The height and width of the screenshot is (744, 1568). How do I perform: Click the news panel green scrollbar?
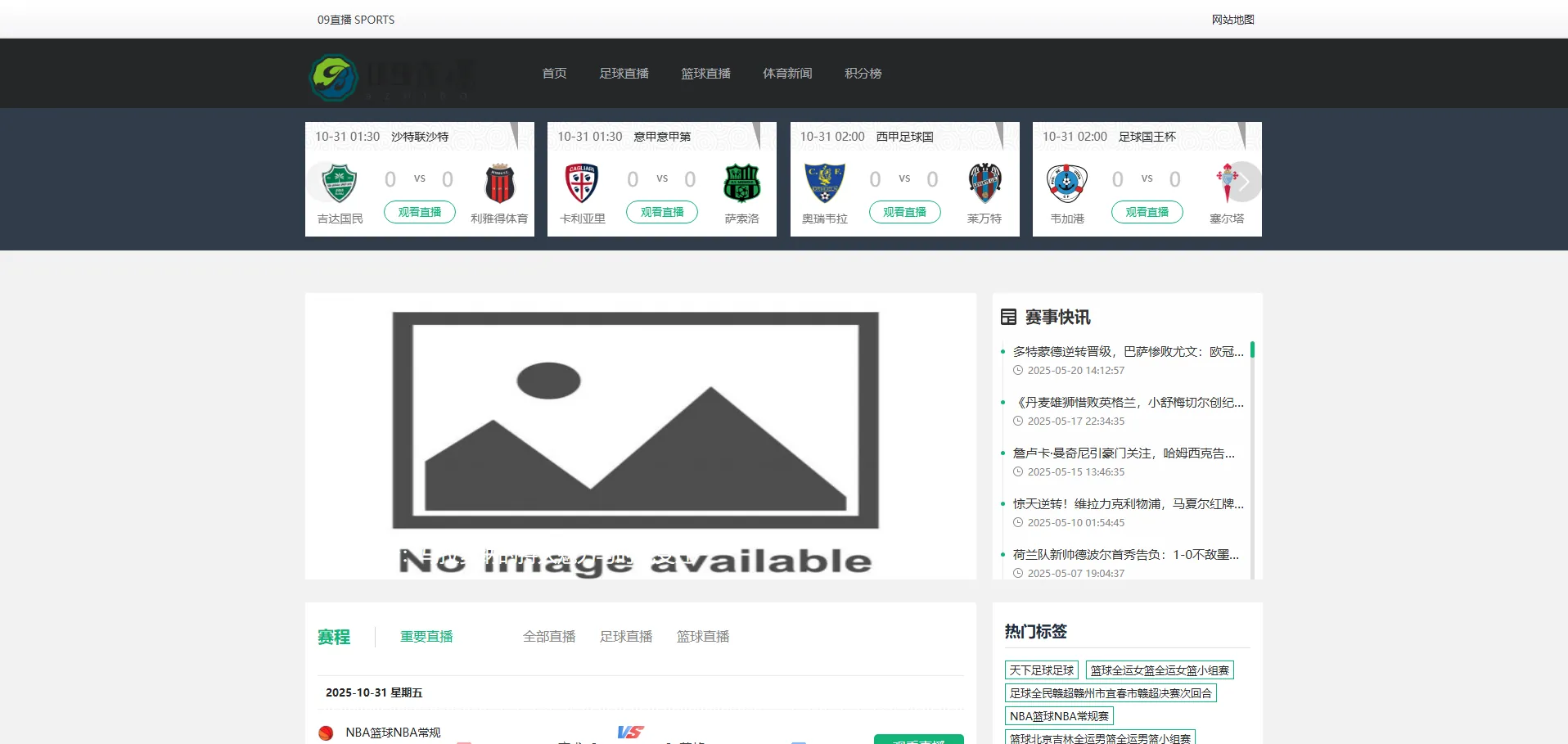pos(1252,350)
